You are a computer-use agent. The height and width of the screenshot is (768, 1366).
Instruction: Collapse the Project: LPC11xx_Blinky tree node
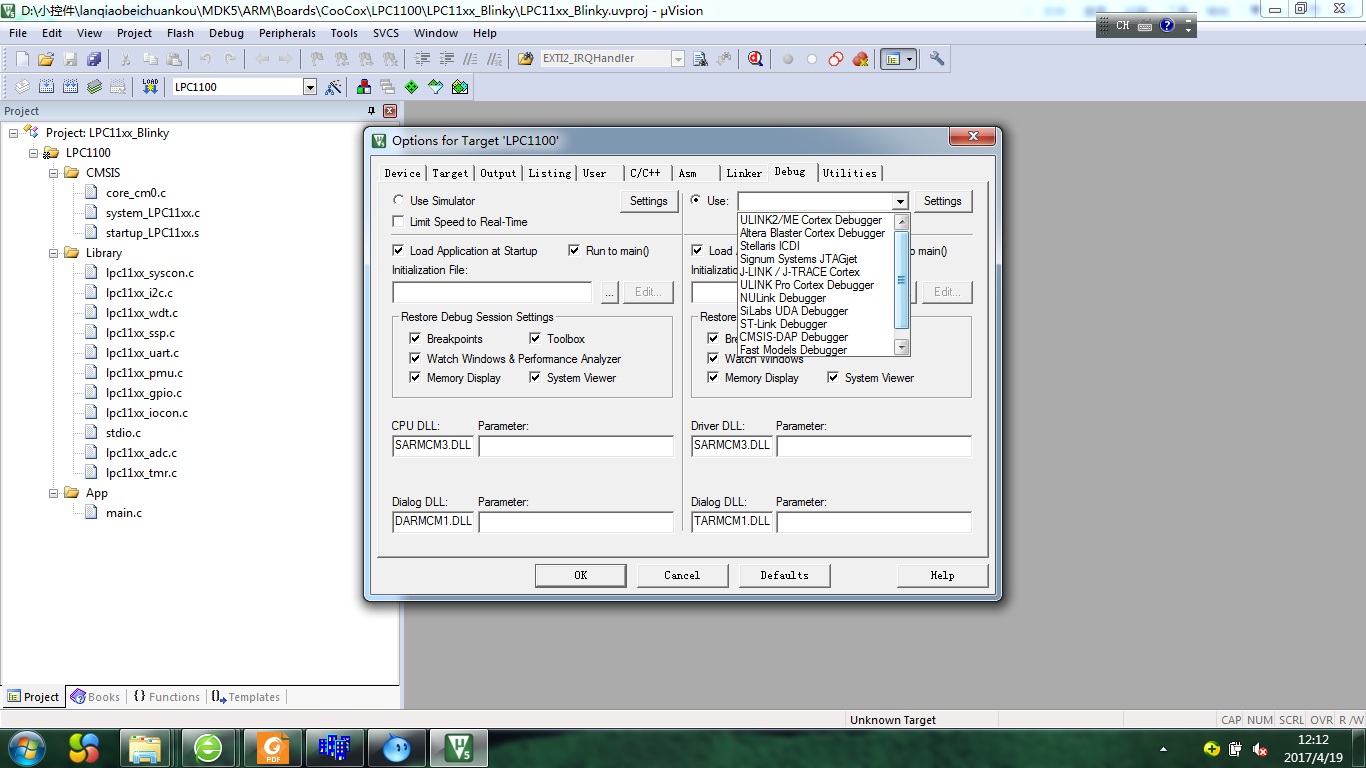[14, 133]
